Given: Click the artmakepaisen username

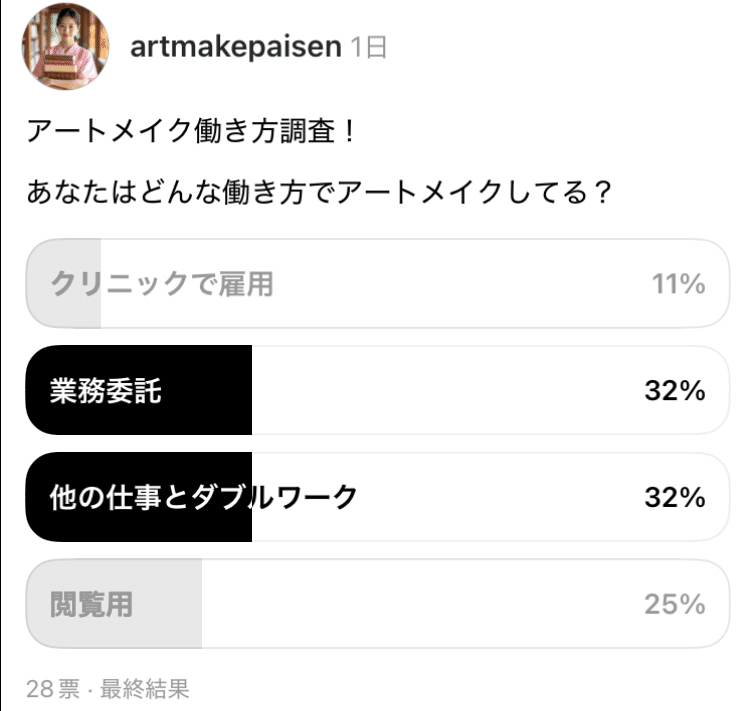Looking at the screenshot, I should click(235, 47).
